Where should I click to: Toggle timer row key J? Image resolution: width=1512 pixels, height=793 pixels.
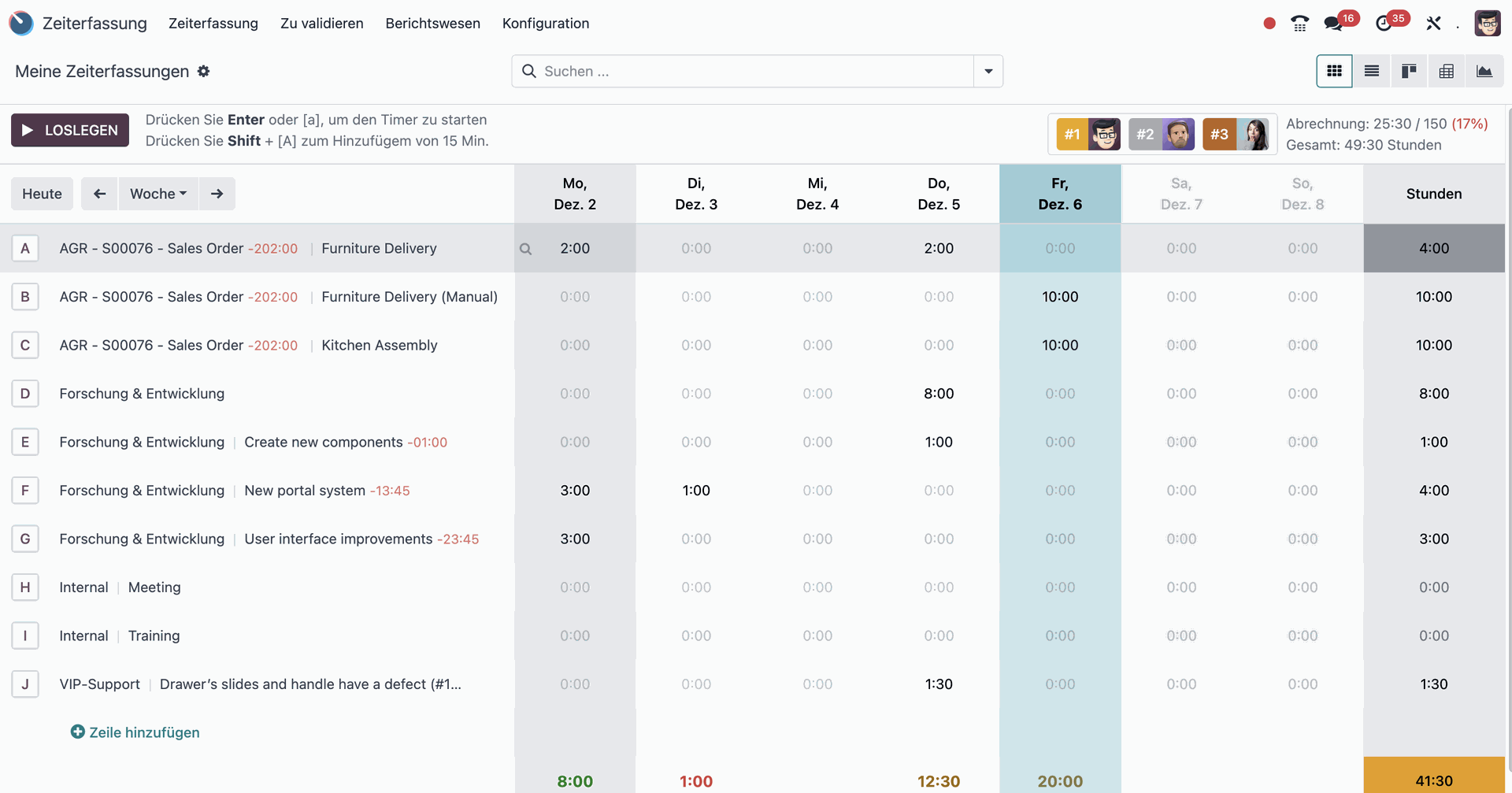point(25,684)
